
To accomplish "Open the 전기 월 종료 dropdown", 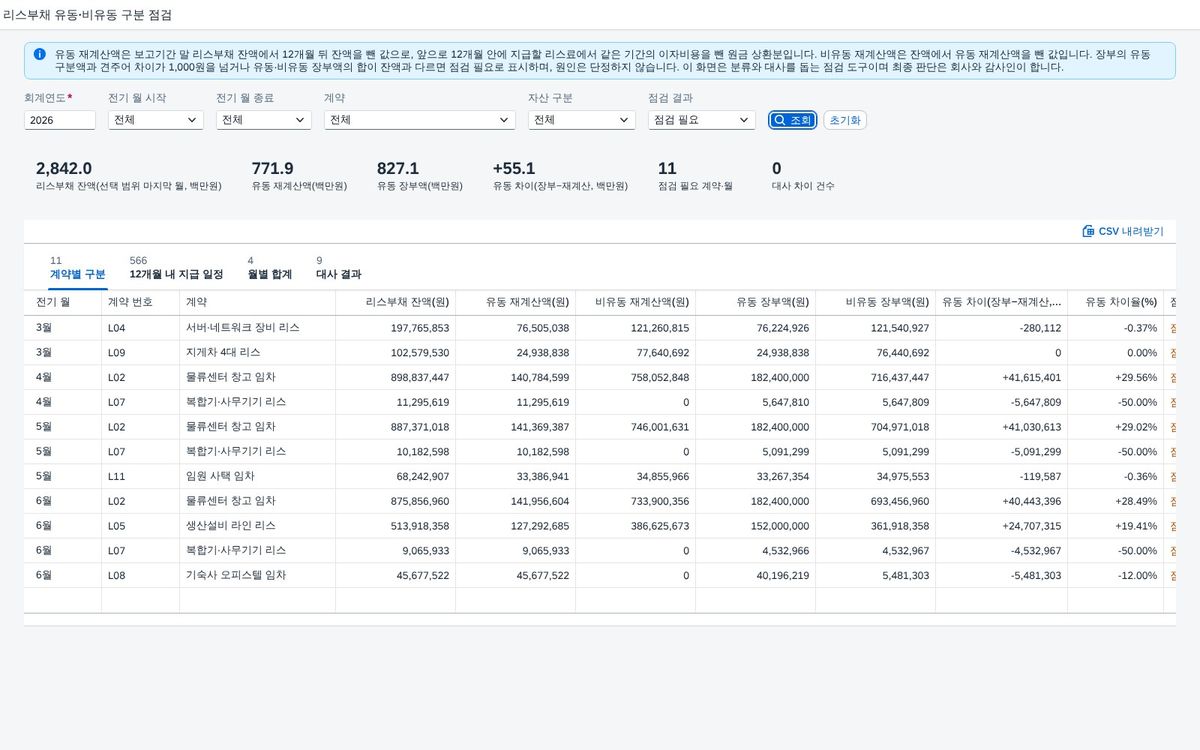I will (x=264, y=120).
